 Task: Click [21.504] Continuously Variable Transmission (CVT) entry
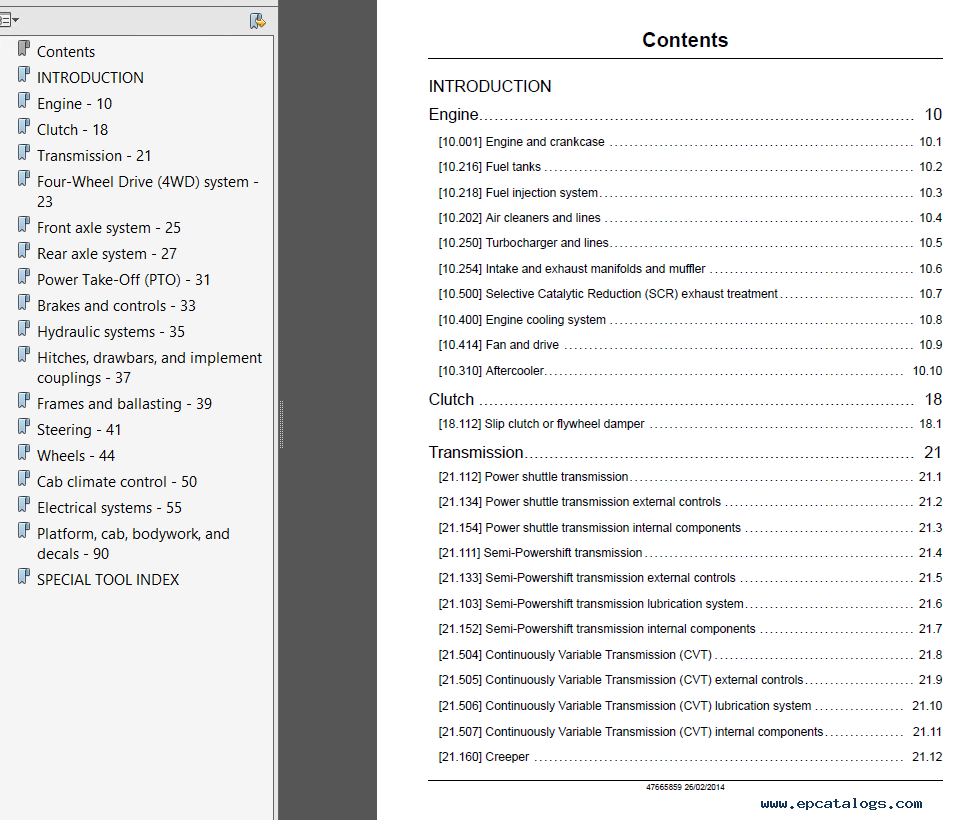[x=690, y=655]
